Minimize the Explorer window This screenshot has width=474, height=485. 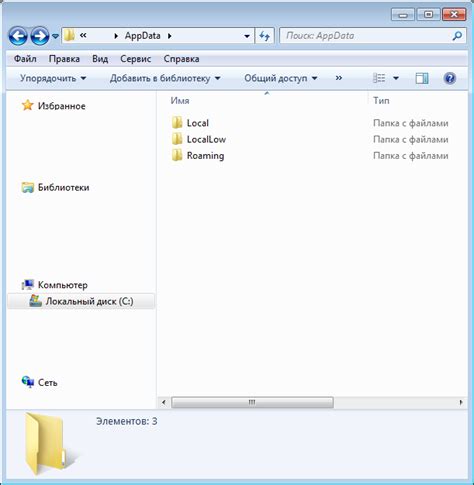403,15
